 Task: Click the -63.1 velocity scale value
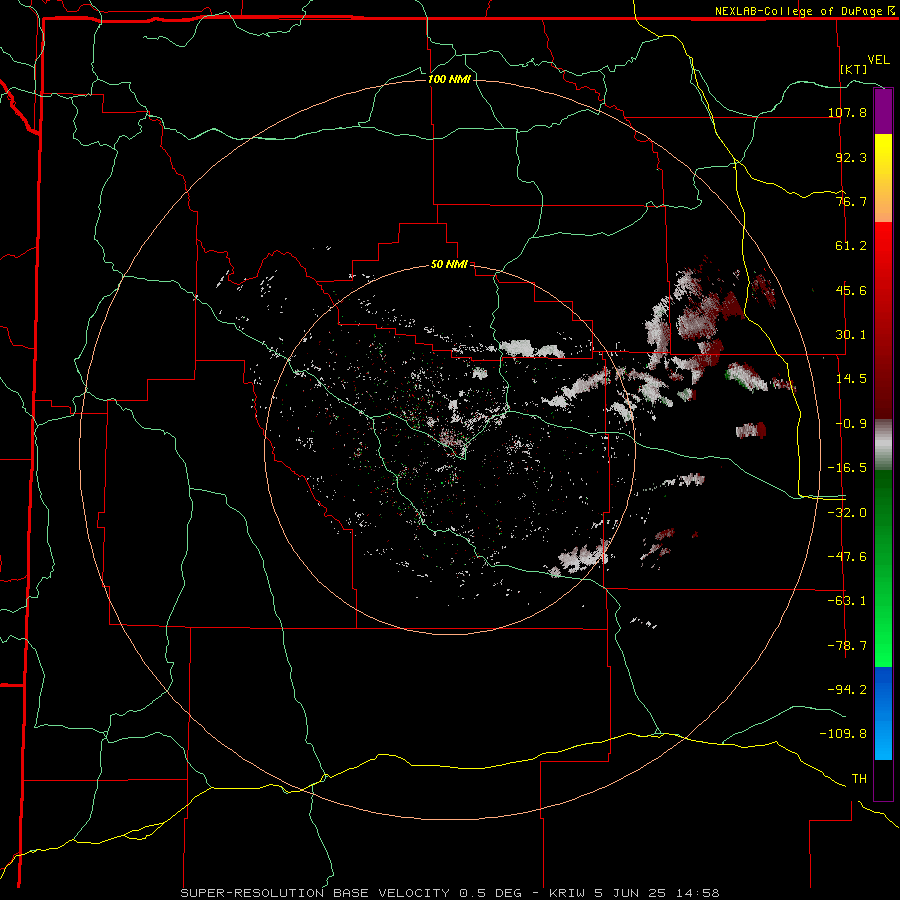tap(847, 601)
